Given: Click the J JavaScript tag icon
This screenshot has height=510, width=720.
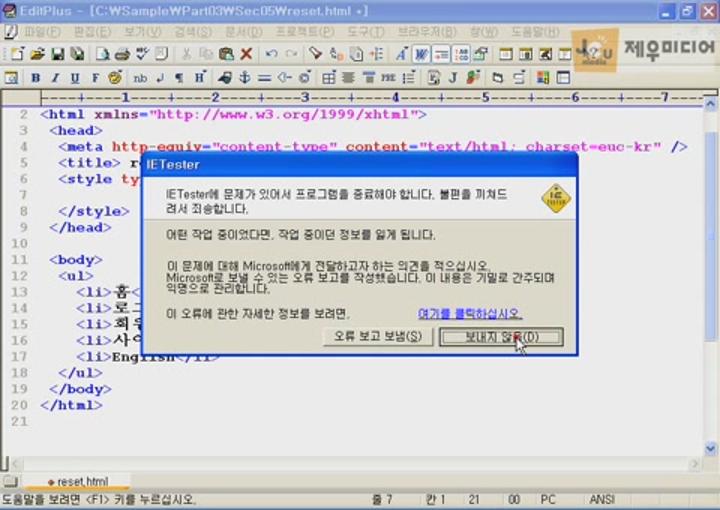Looking at the screenshot, I should coord(452,78).
